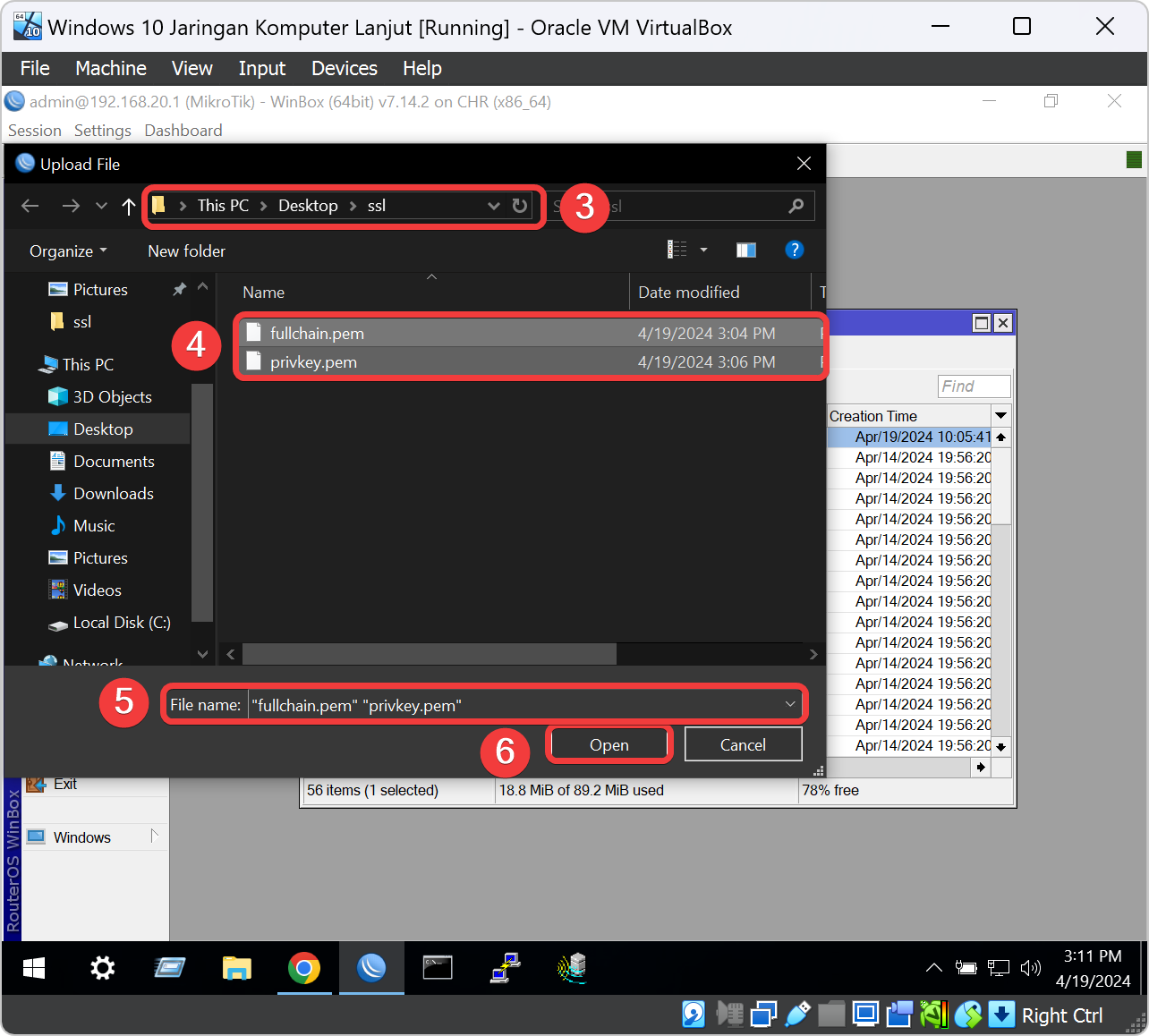This screenshot has height=1036, width=1149.
Task: Open WinBox Settings menu
Action: (103, 131)
